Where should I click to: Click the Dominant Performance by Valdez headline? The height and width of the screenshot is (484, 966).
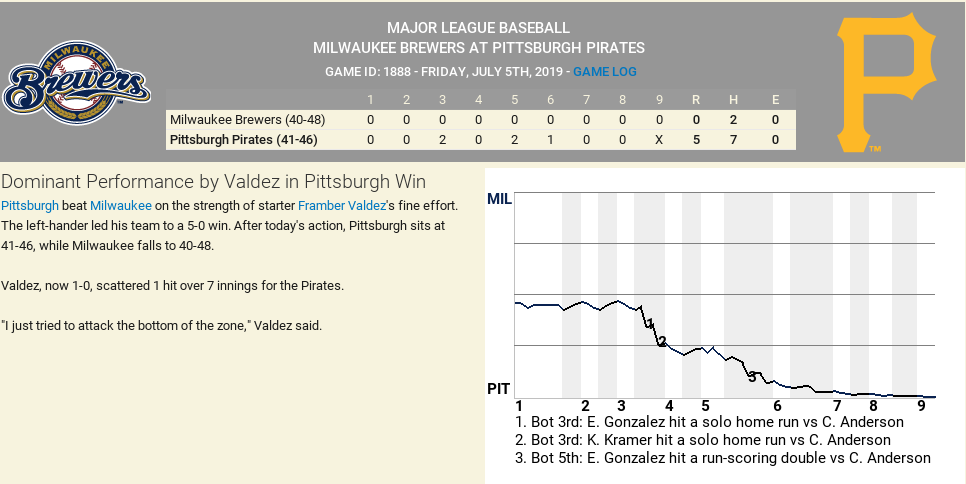click(214, 182)
